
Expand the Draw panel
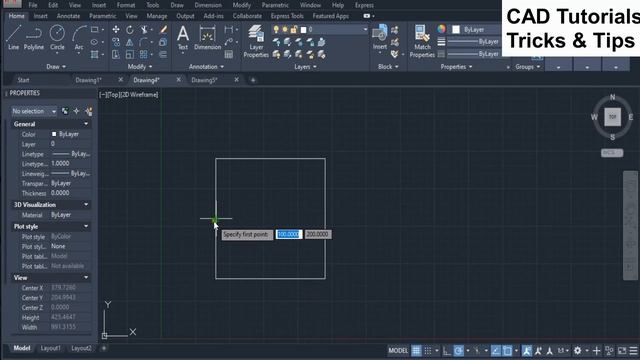56,67
